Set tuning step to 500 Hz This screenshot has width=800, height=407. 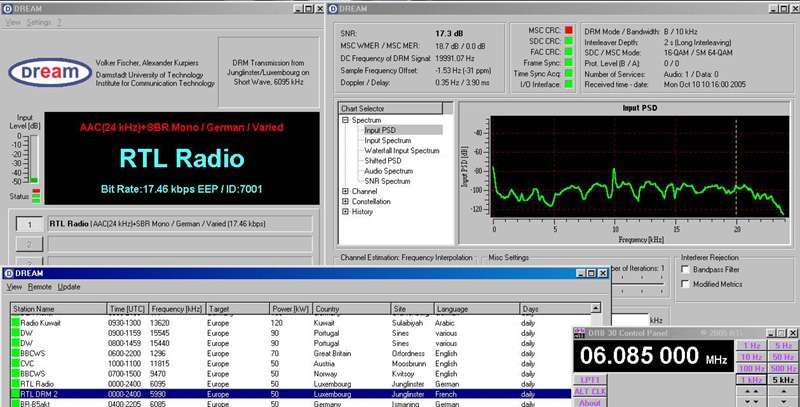[783, 368]
